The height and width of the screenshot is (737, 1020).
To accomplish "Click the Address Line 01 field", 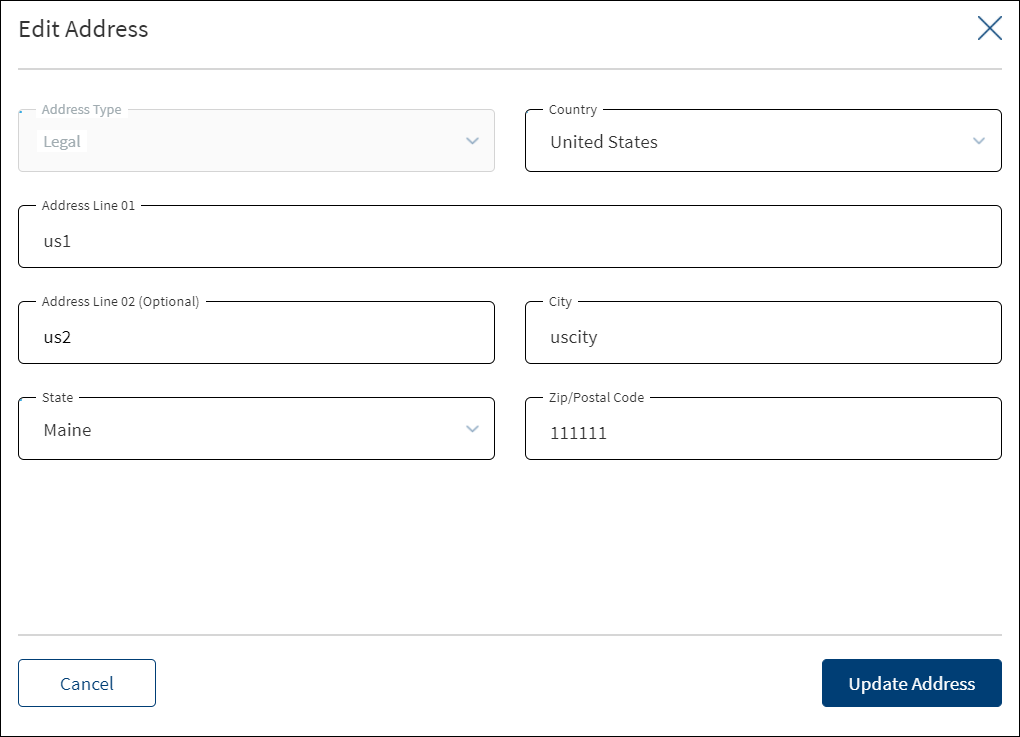I will tap(510, 237).
